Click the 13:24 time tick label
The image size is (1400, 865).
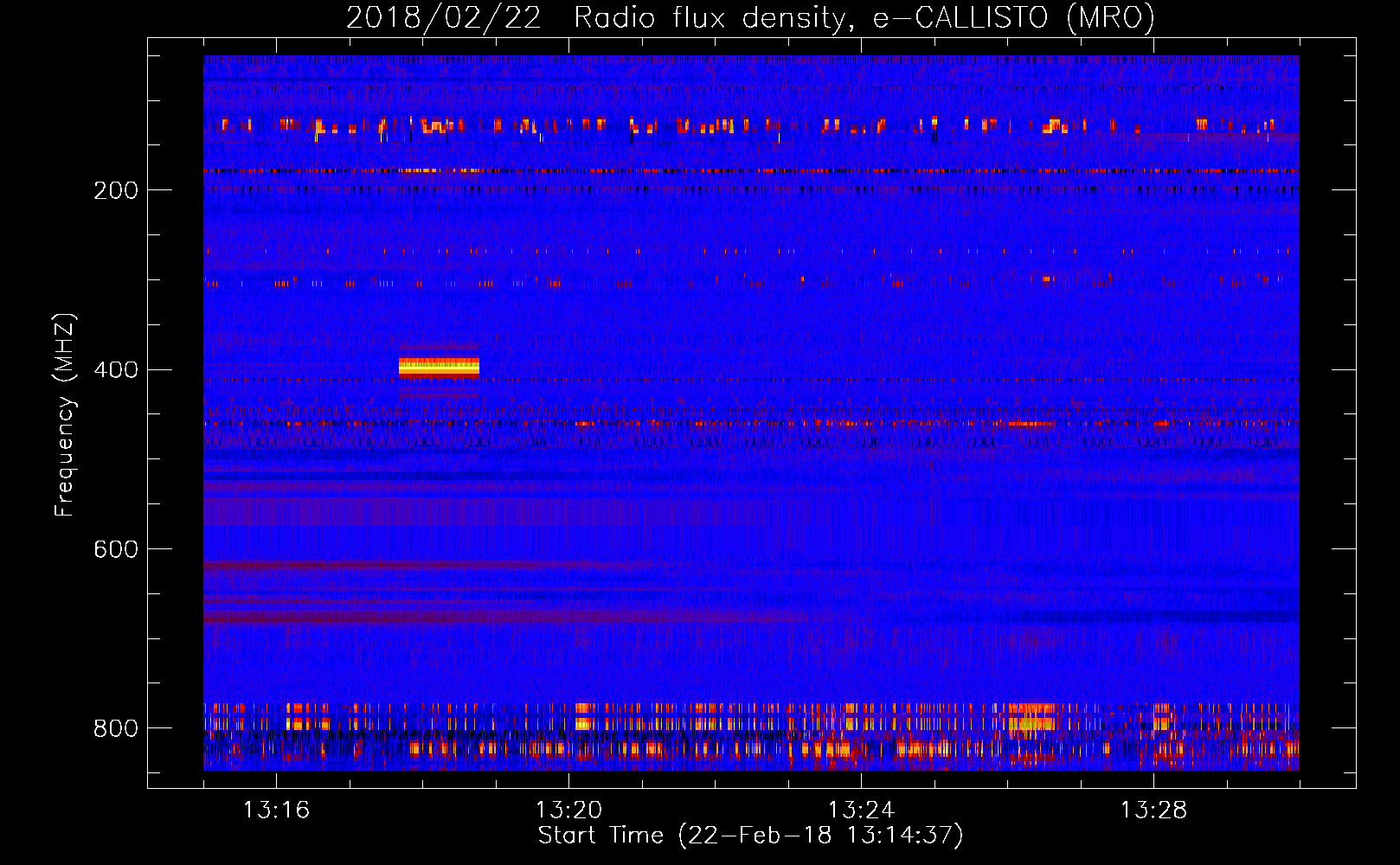point(861,811)
